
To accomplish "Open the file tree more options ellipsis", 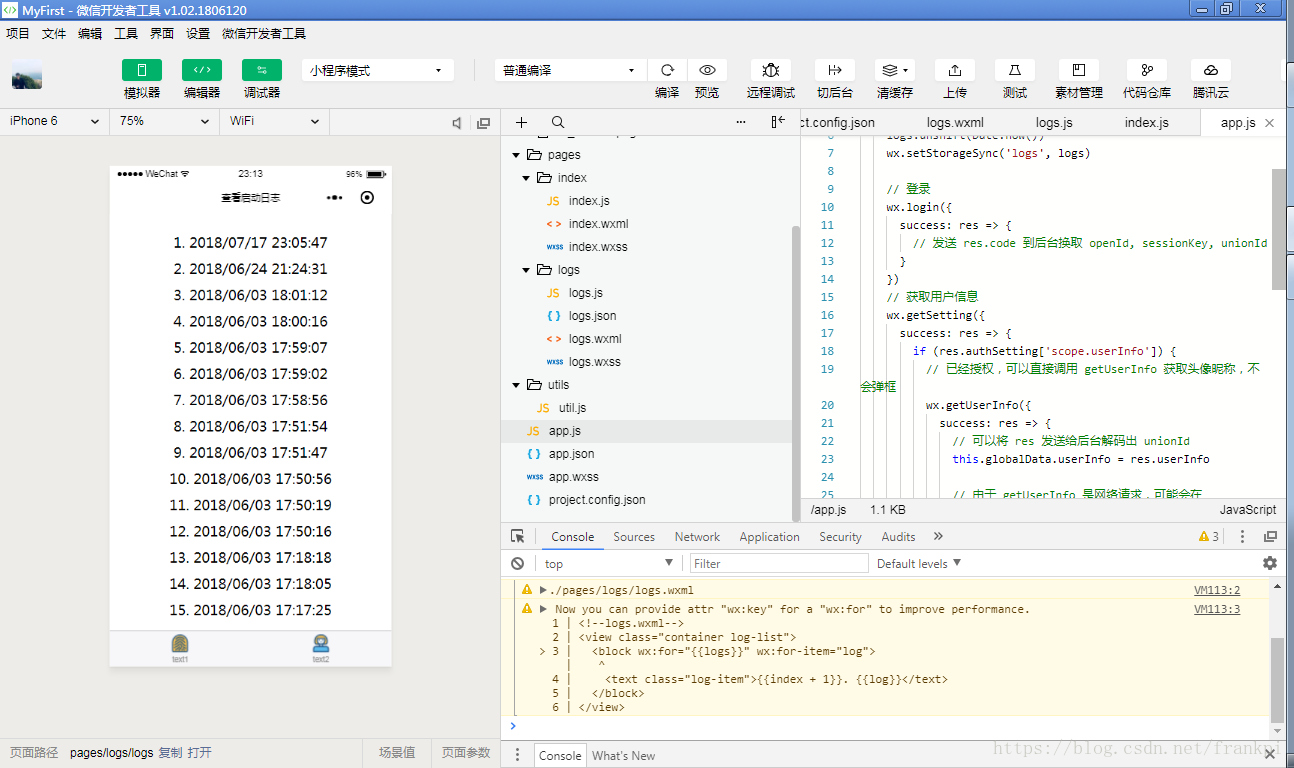I will pyautogui.click(x=741, y=122).
